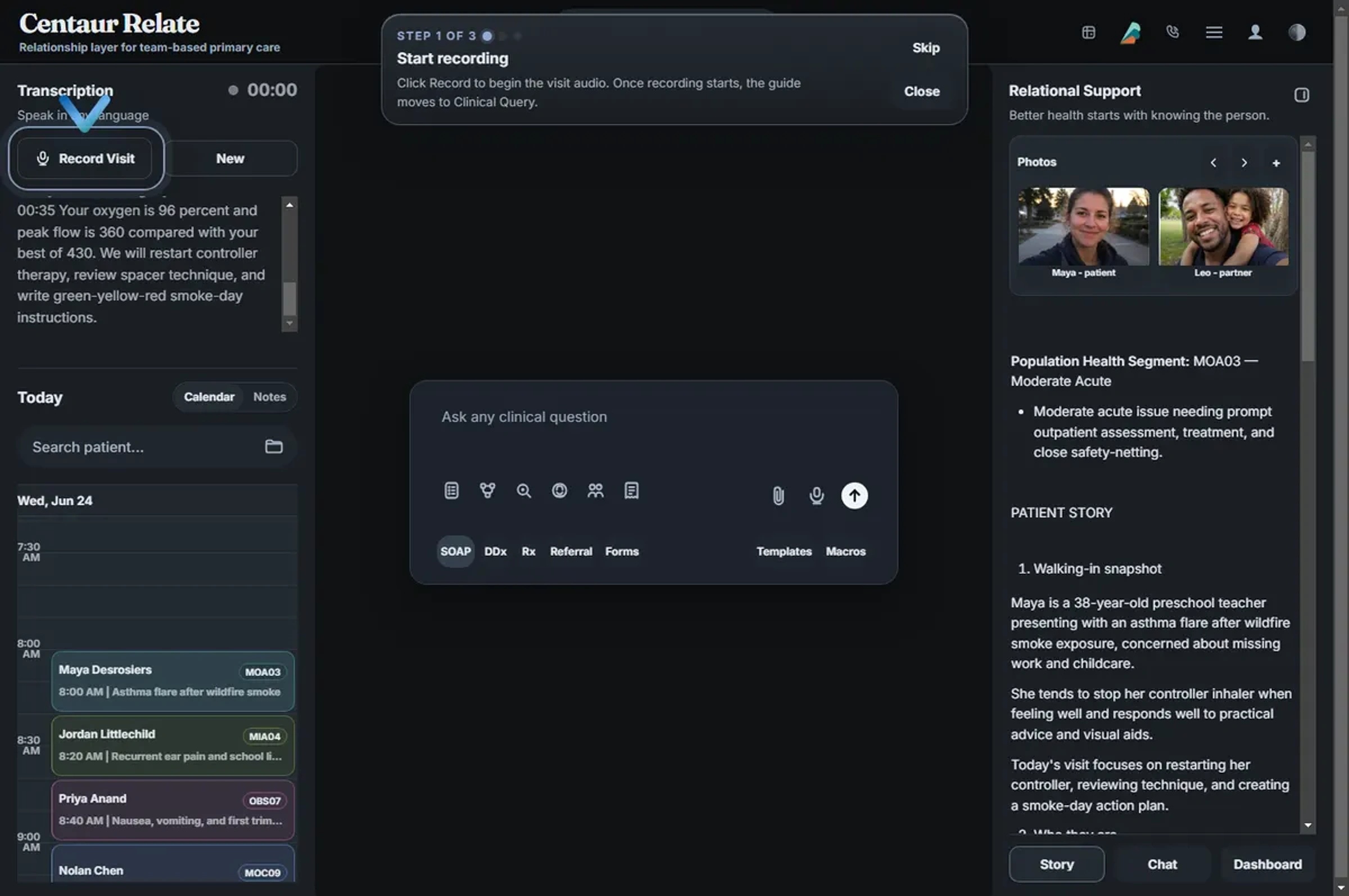Click the circular face icon in query box
Viewport: 1349px width, 896px height.
559,490
